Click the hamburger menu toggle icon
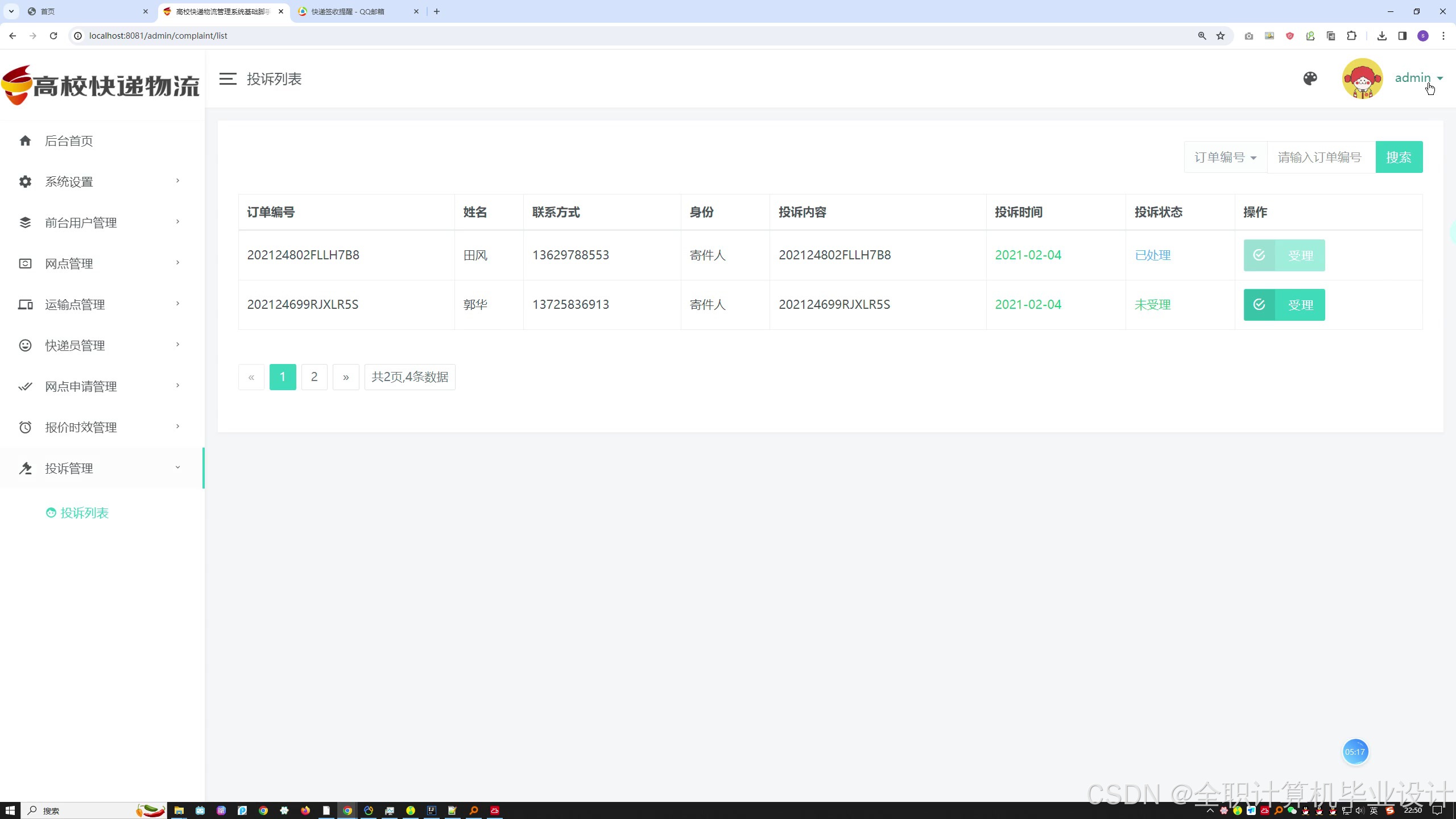 227,79
